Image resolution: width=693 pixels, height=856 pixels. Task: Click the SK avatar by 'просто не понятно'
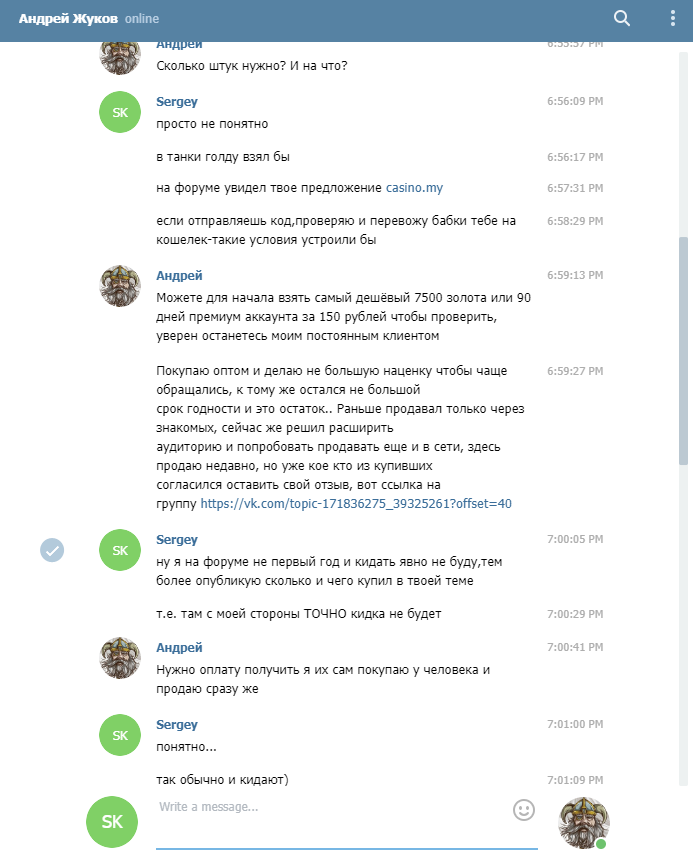[120, 112]
